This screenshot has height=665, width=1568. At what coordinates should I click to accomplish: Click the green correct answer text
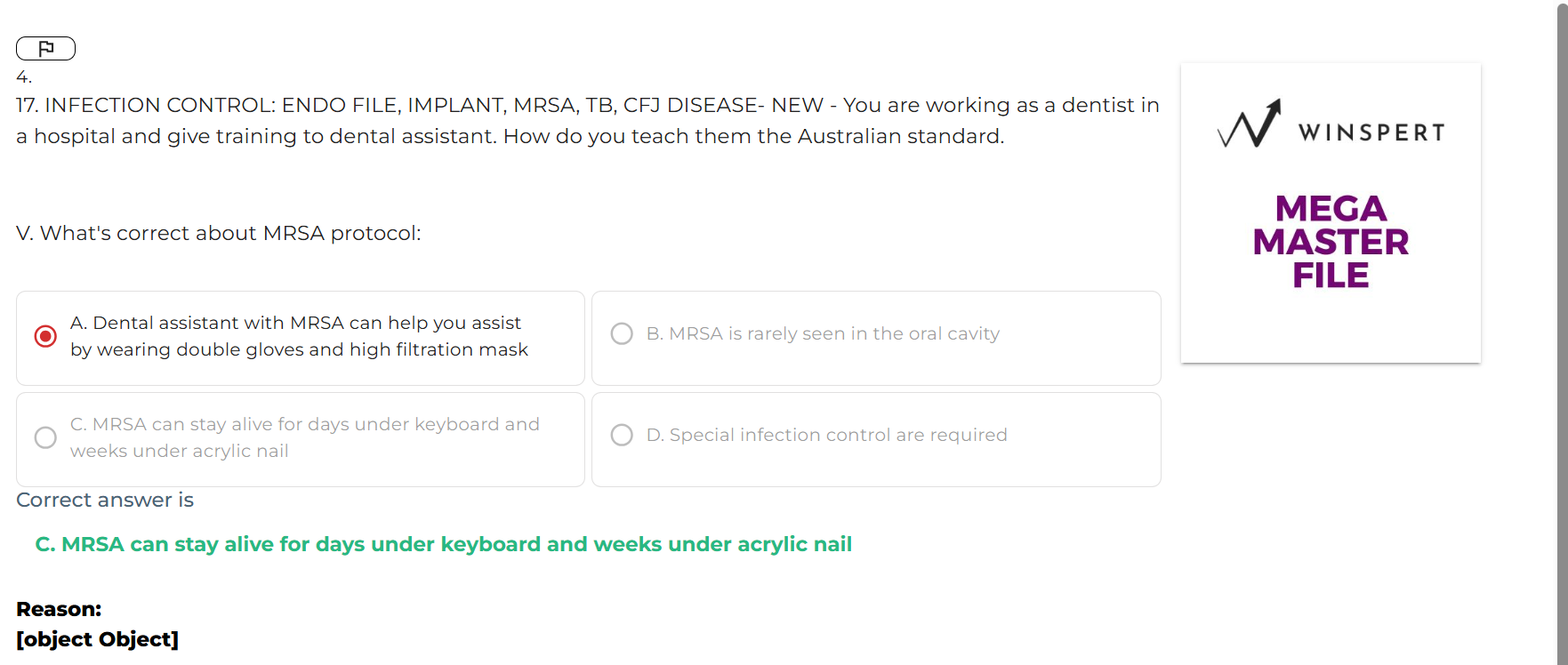click(443, 544)
